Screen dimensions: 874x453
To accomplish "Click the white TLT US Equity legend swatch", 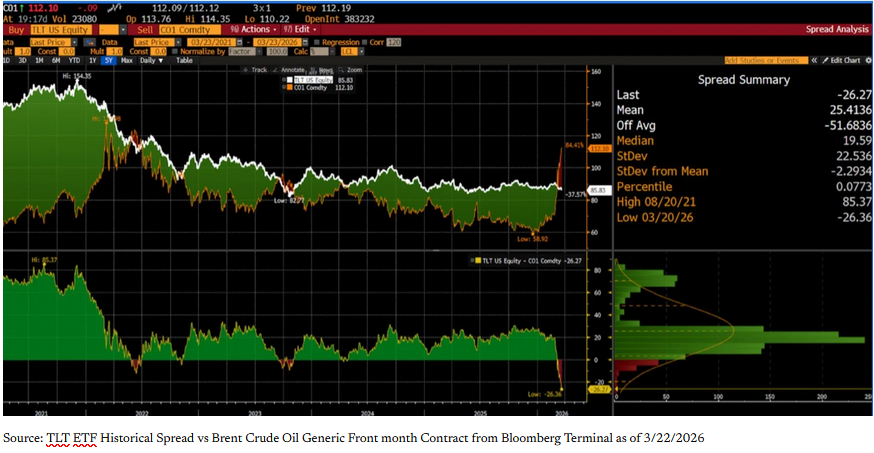I will tap(290, 80).
